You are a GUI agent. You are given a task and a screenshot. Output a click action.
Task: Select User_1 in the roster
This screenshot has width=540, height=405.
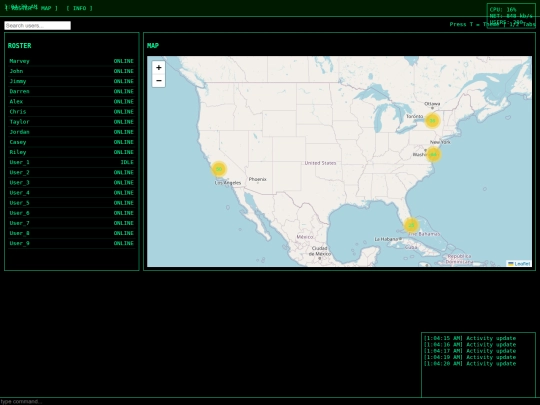pyautogui.click(x=72, y=163)
